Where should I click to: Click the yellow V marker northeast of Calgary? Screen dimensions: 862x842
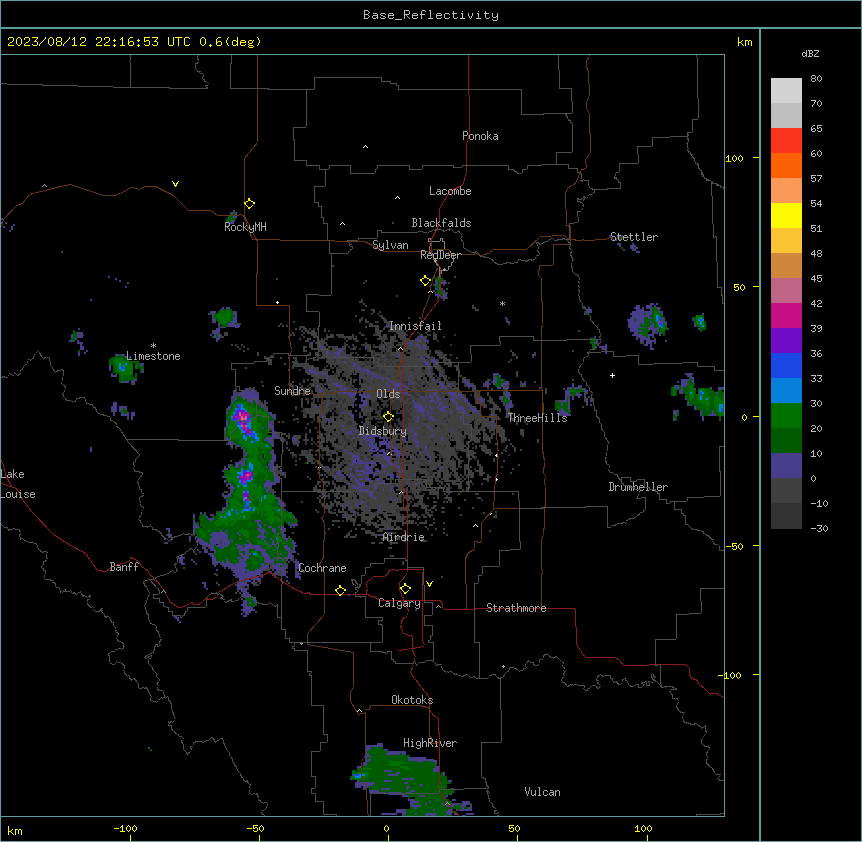click(x=429, y=584)
